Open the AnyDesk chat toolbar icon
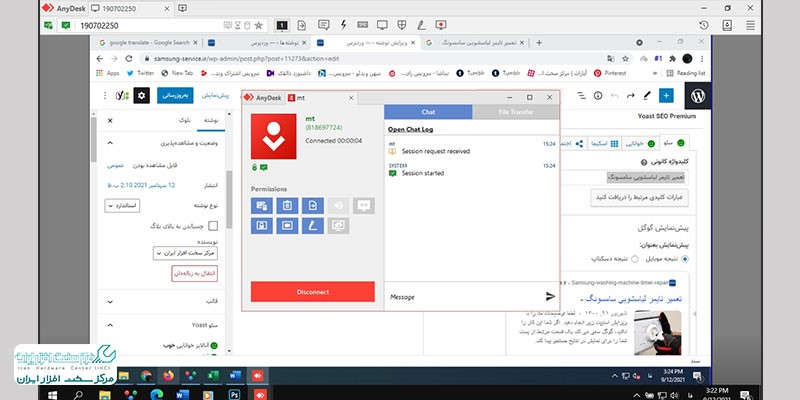 coord(323,25)
